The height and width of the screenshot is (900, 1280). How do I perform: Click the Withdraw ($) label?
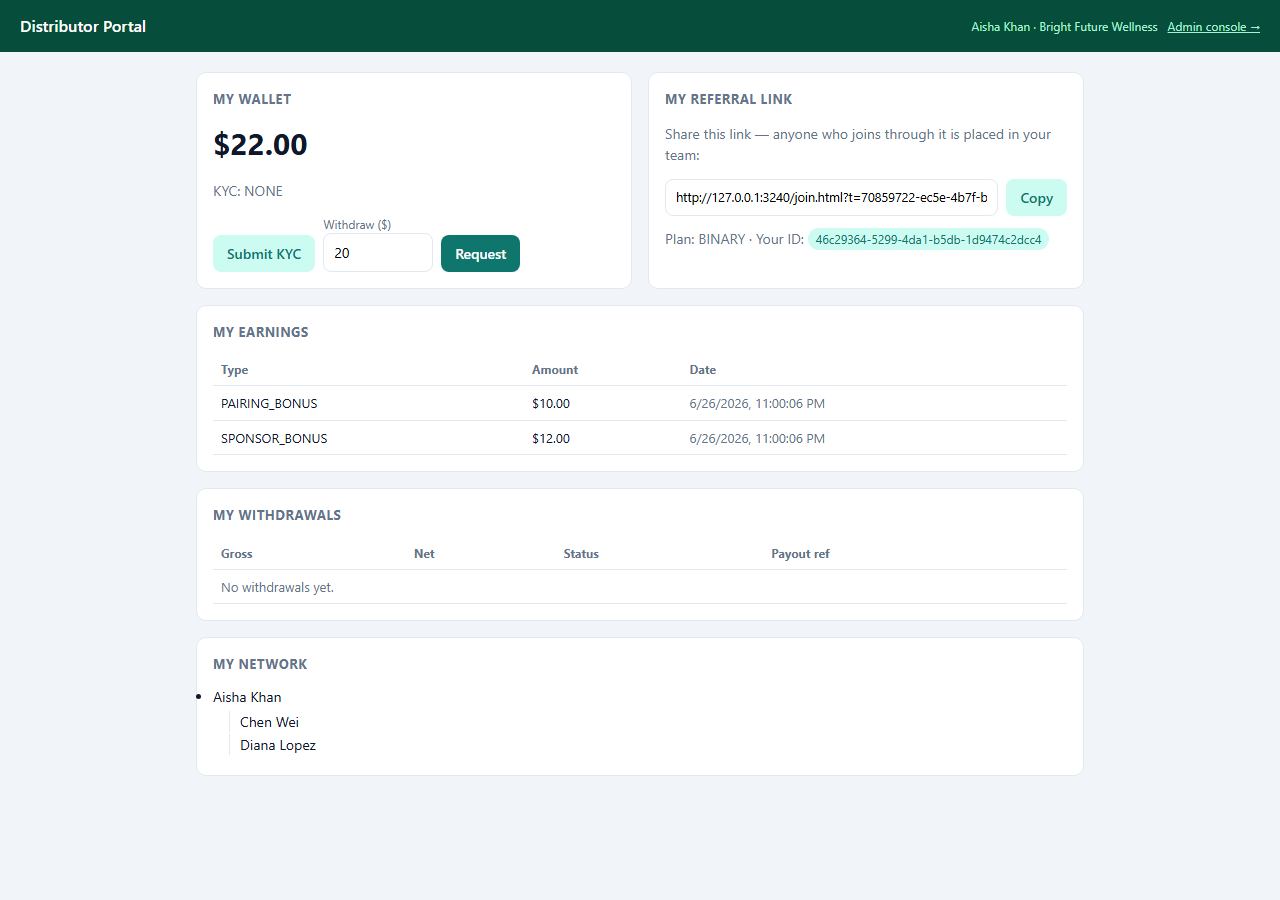pos(357,225)
